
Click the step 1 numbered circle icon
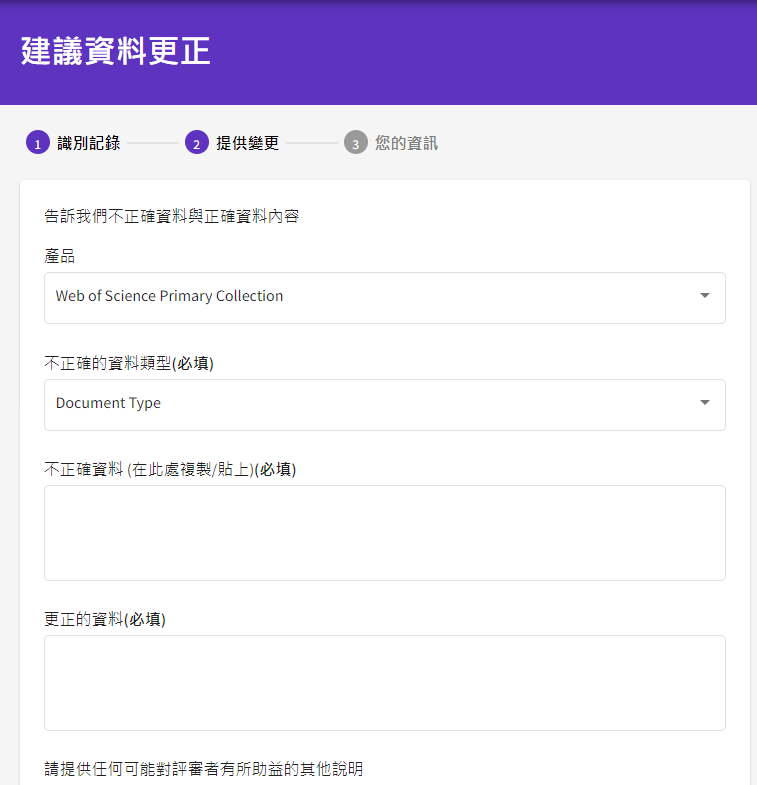pyautogui.click(x=37, y=143)
